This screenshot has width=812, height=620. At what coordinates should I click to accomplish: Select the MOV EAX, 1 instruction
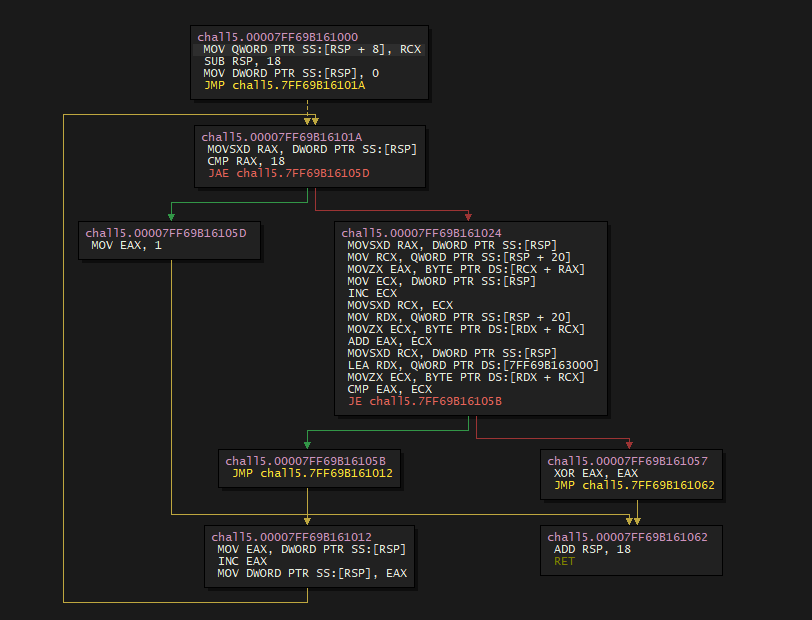[x=119, y=244]
